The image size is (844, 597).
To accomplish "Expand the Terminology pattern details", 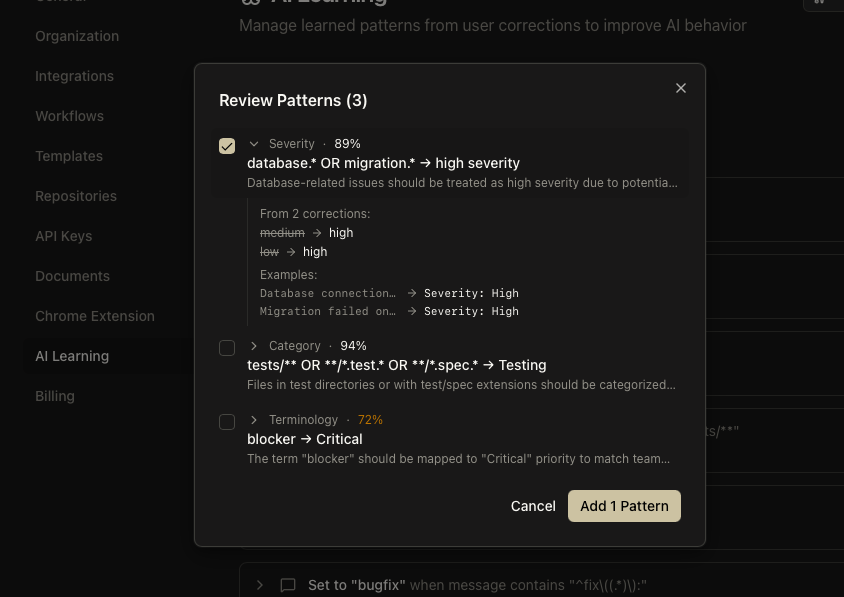I will [254, 419].
